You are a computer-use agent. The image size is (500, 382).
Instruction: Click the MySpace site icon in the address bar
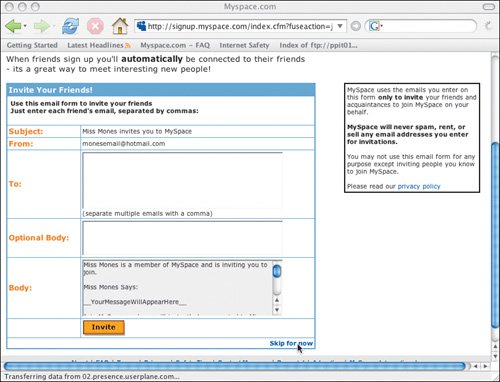141,26
